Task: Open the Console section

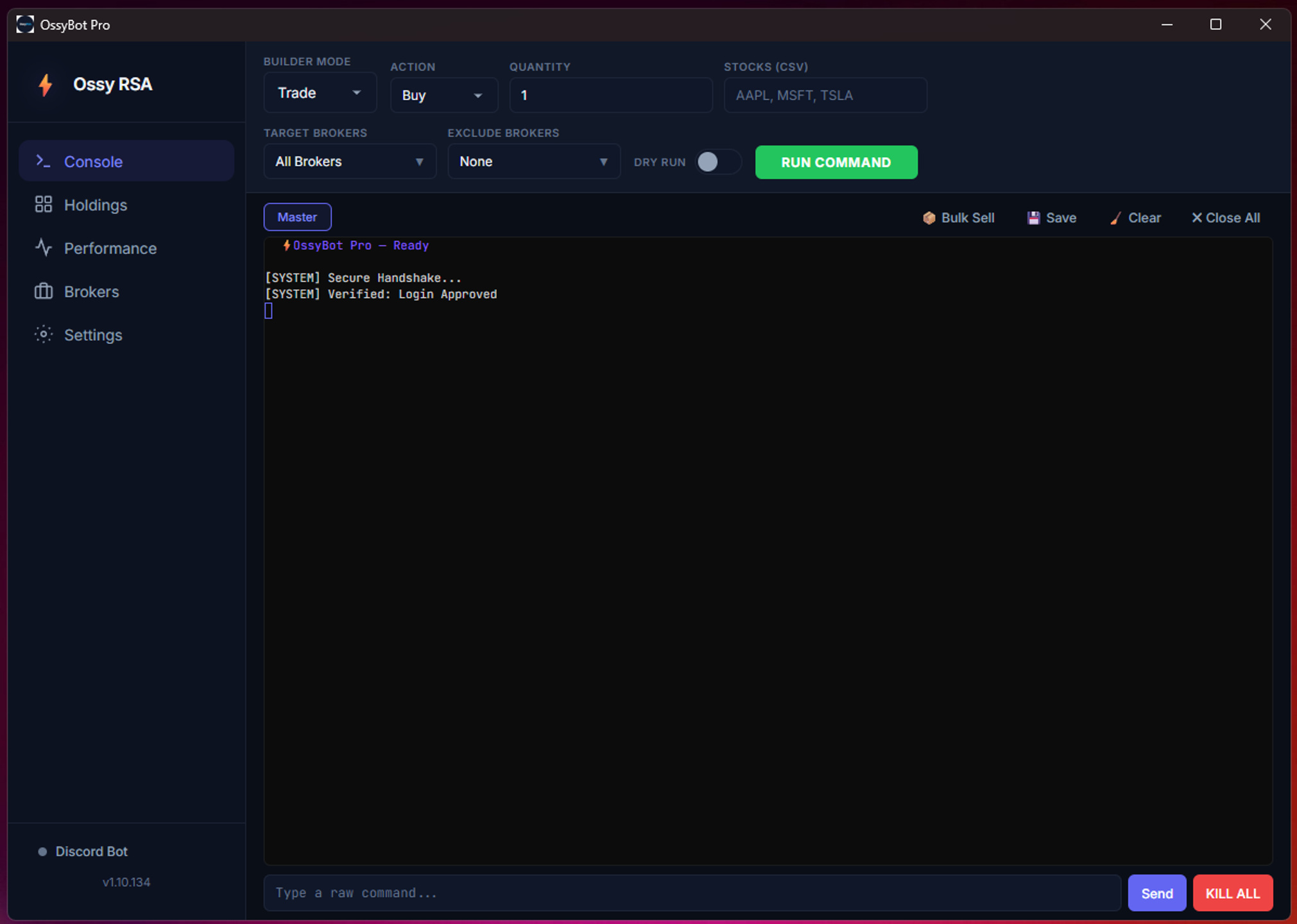Action: click(126, 161)
